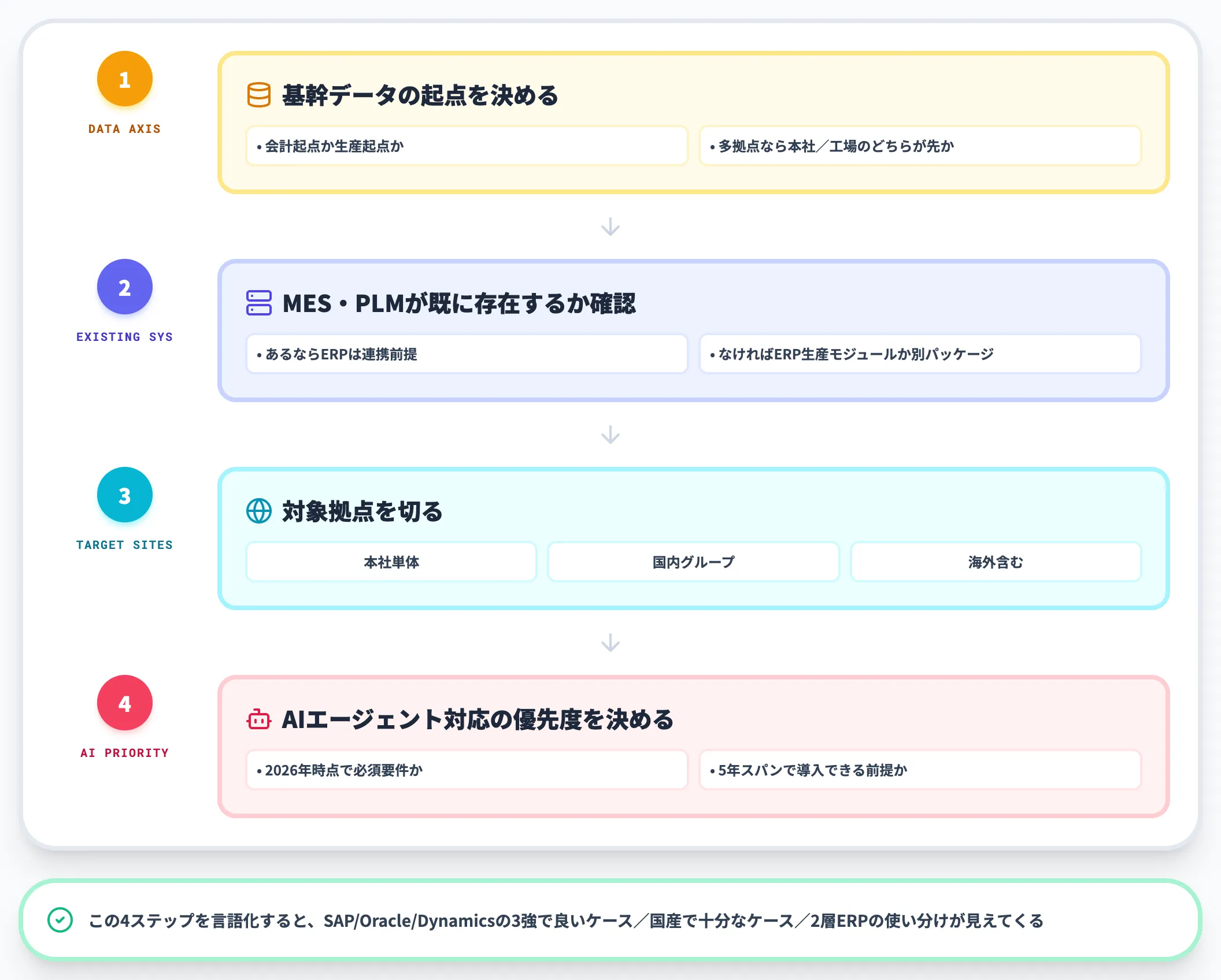Click the DATA AXIS label
This screenshot has width=1221, height=980.
(125, 129)
